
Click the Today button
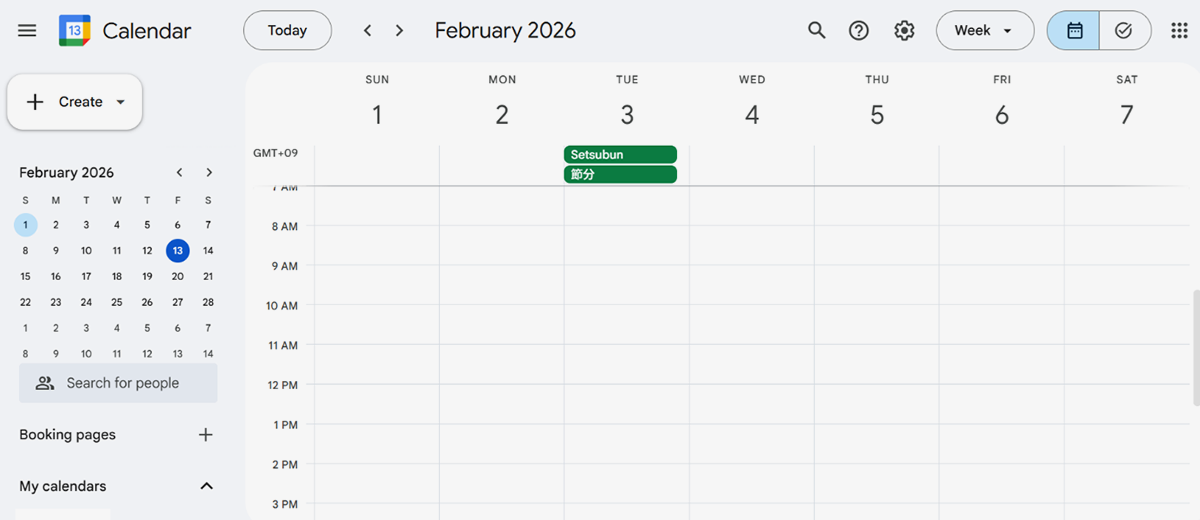(287, 30)
